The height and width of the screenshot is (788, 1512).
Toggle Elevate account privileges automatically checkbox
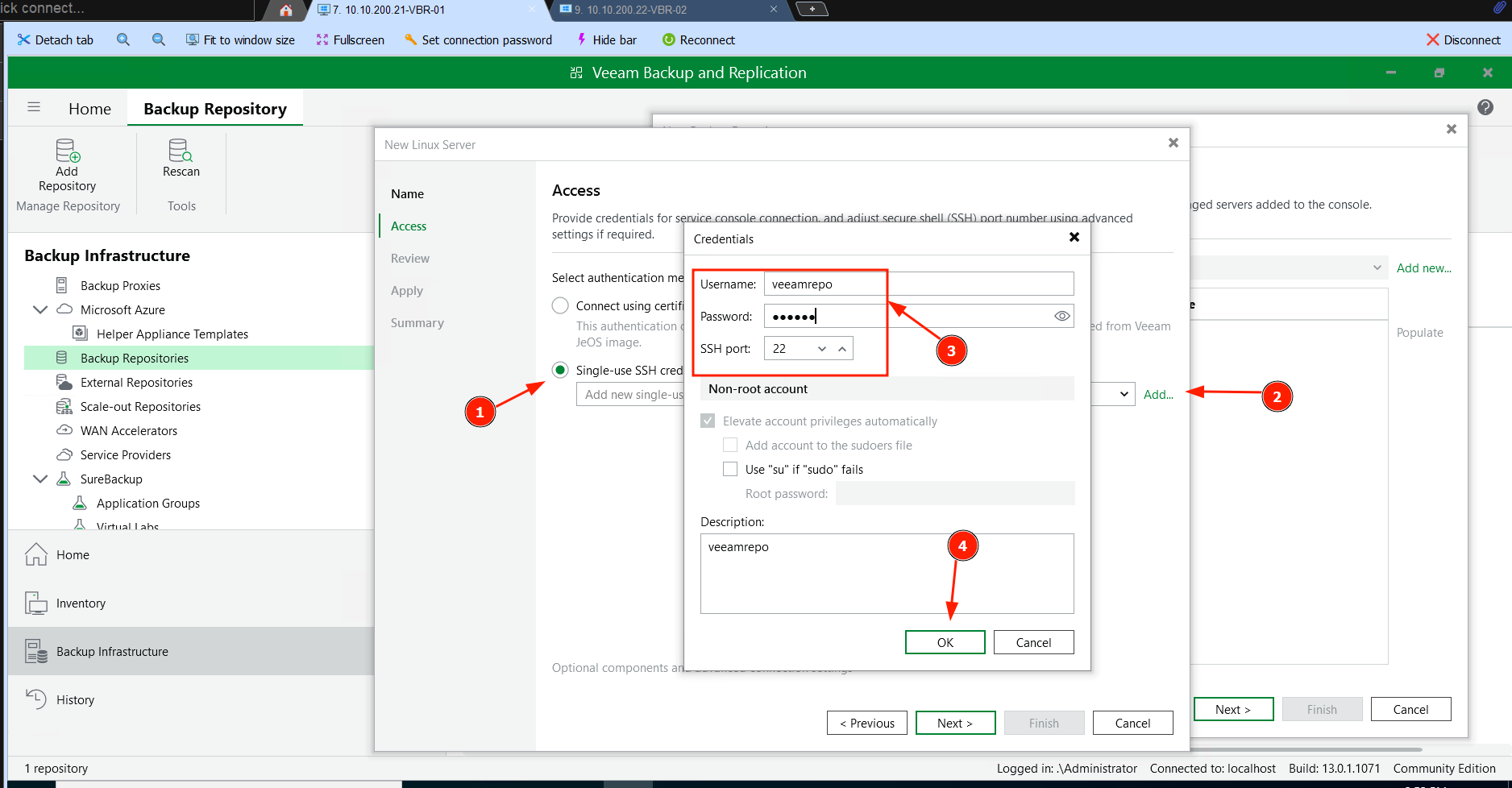(x=708, y=421)
